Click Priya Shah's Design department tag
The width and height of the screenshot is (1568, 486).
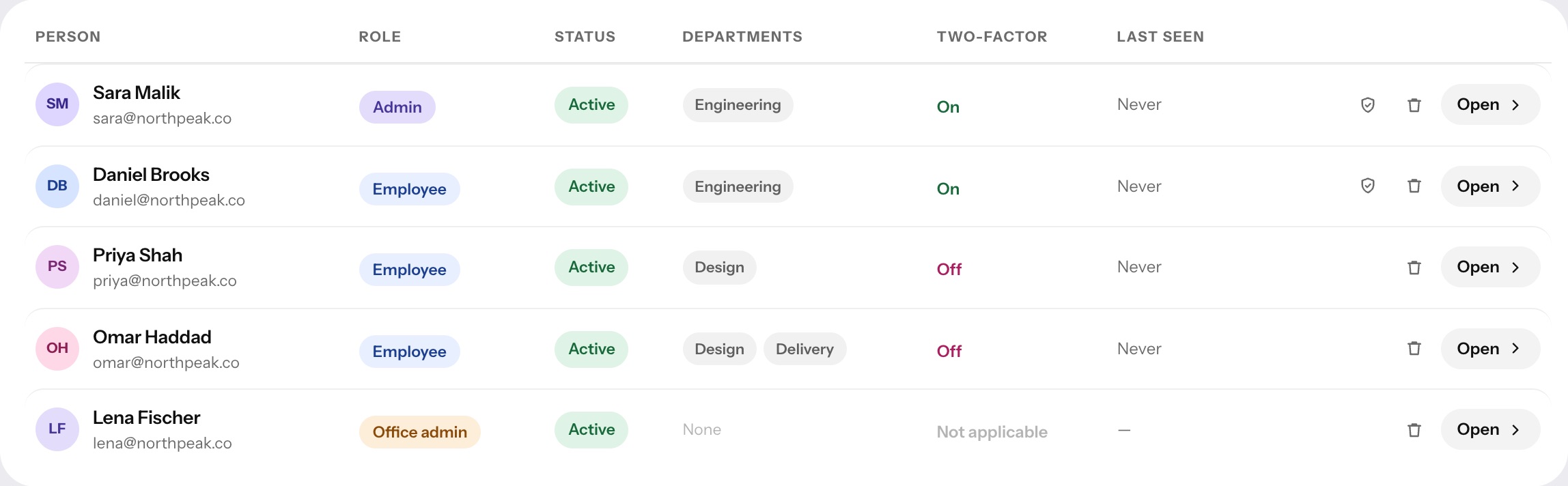[x=719, y=267]
